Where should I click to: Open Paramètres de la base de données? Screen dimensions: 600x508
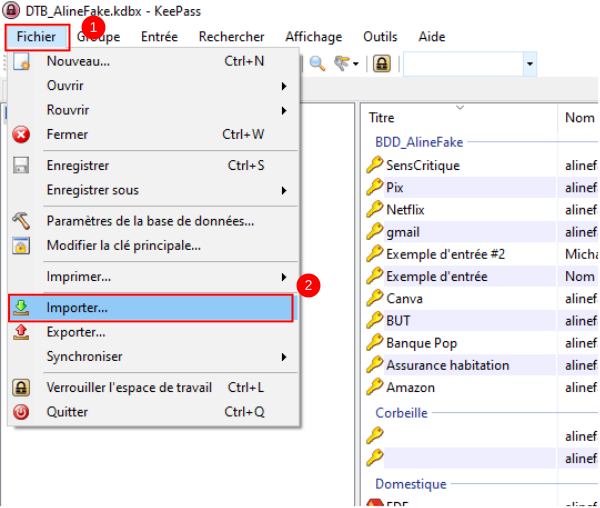pyautogui.click(x=153, y=221)
